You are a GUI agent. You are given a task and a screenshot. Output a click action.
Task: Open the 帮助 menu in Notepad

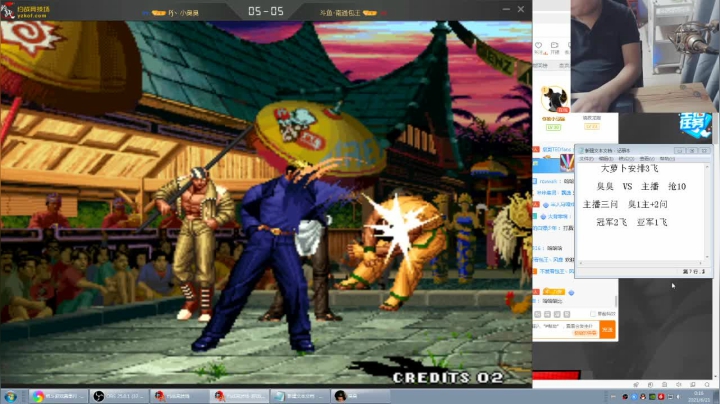pos(667,159)
